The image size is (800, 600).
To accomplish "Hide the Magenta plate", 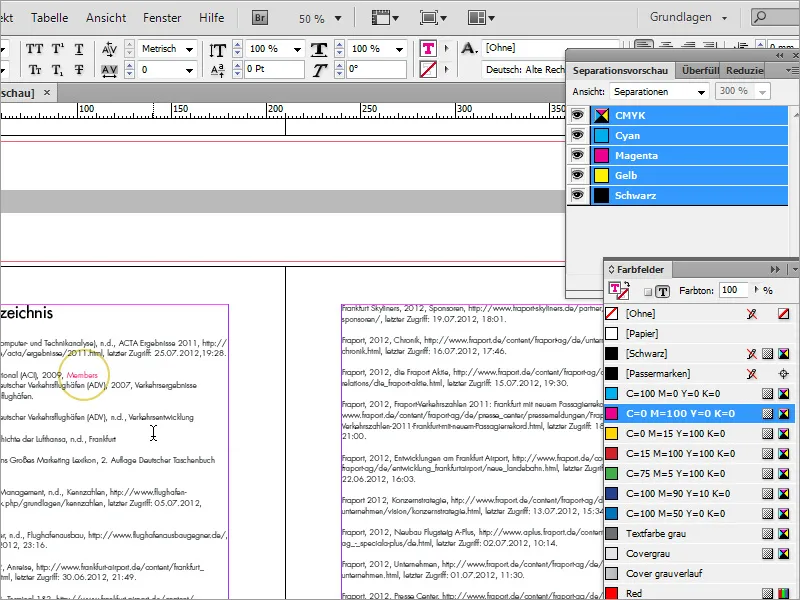I will (x=578, y=155).
